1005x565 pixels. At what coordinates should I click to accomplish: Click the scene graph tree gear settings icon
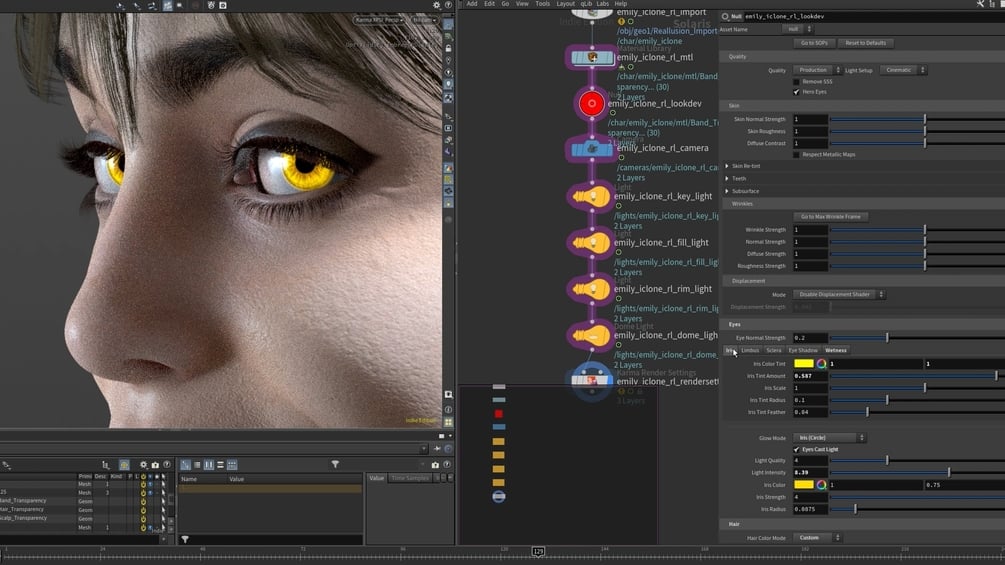pyautogui.click(x=144, y=465)
